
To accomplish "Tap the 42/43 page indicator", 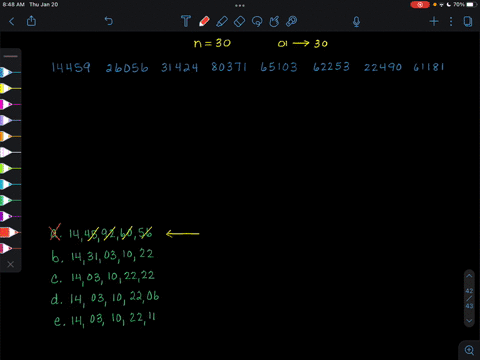I will pyautogui.click(x=469, y=298).
